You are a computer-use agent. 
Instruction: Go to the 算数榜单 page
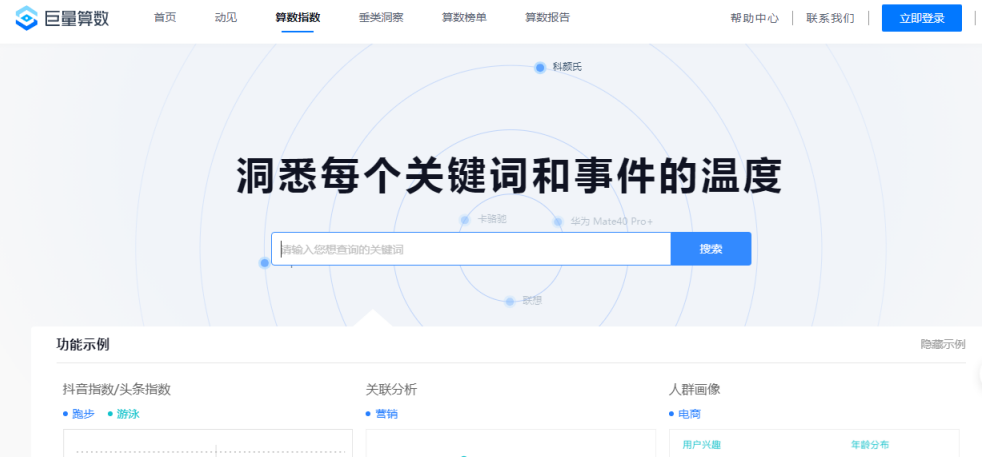click(464, 18)
